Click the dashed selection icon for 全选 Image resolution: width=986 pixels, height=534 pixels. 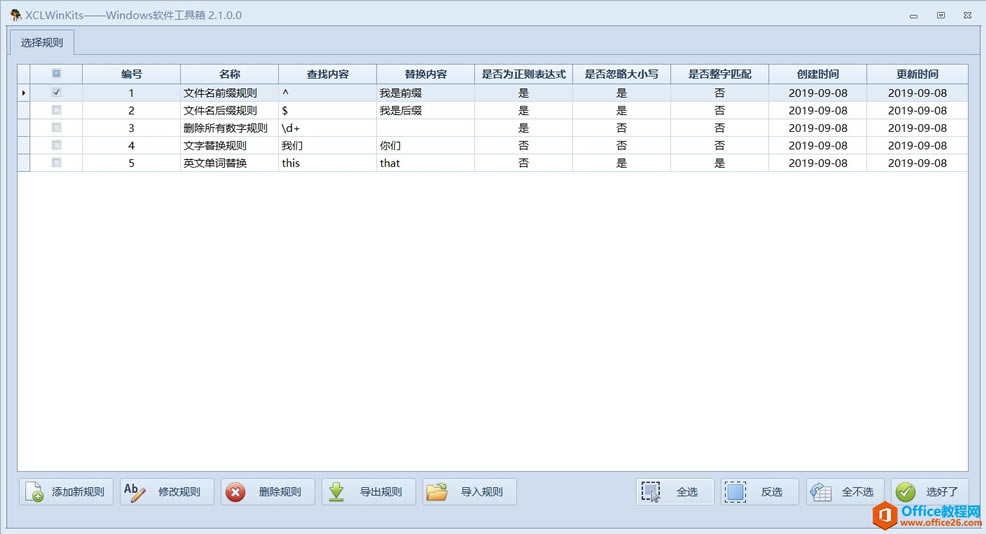tap(651, 492)
